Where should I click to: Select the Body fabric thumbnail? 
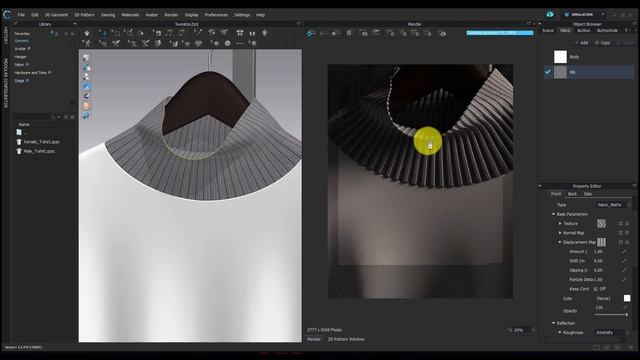(x=560, y=57)
